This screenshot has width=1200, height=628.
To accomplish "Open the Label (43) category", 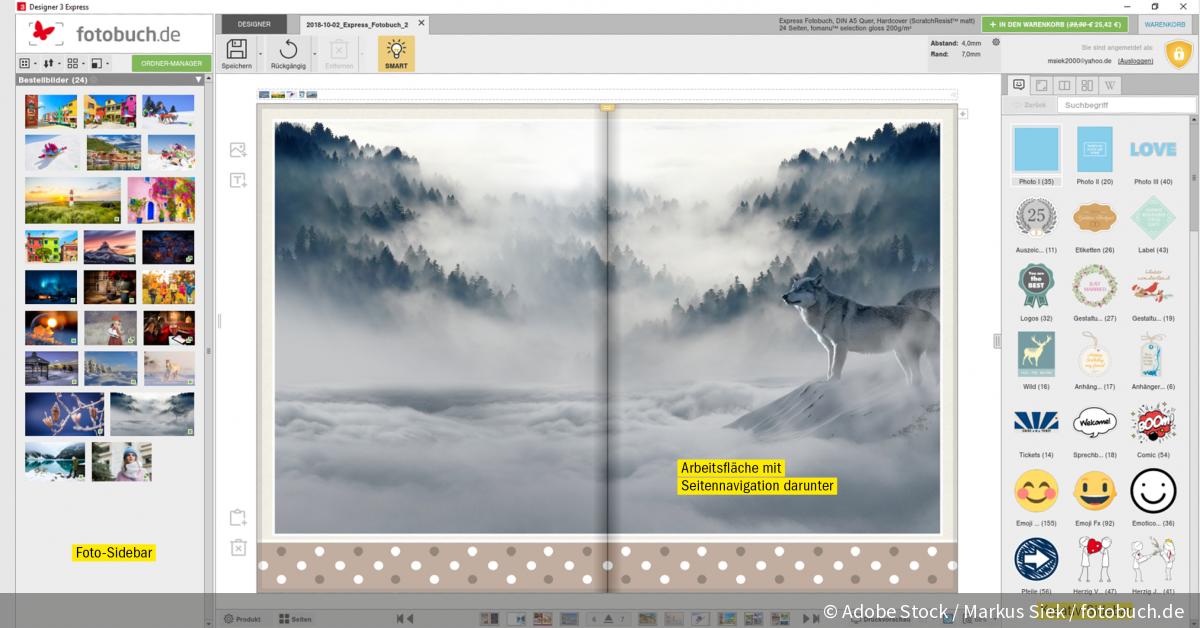I will pos(1152,224).
